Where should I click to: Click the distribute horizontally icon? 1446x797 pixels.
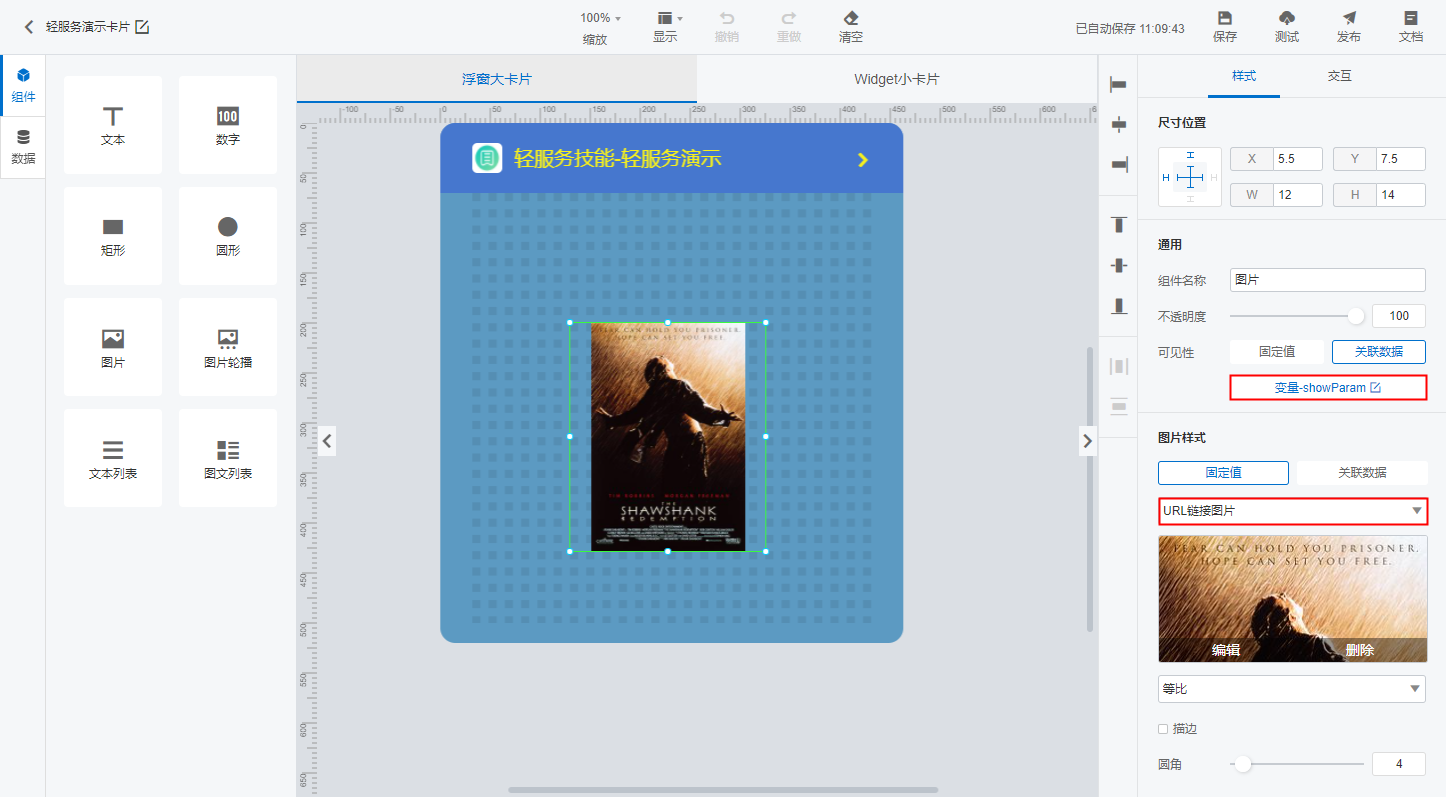(1119, 366)
